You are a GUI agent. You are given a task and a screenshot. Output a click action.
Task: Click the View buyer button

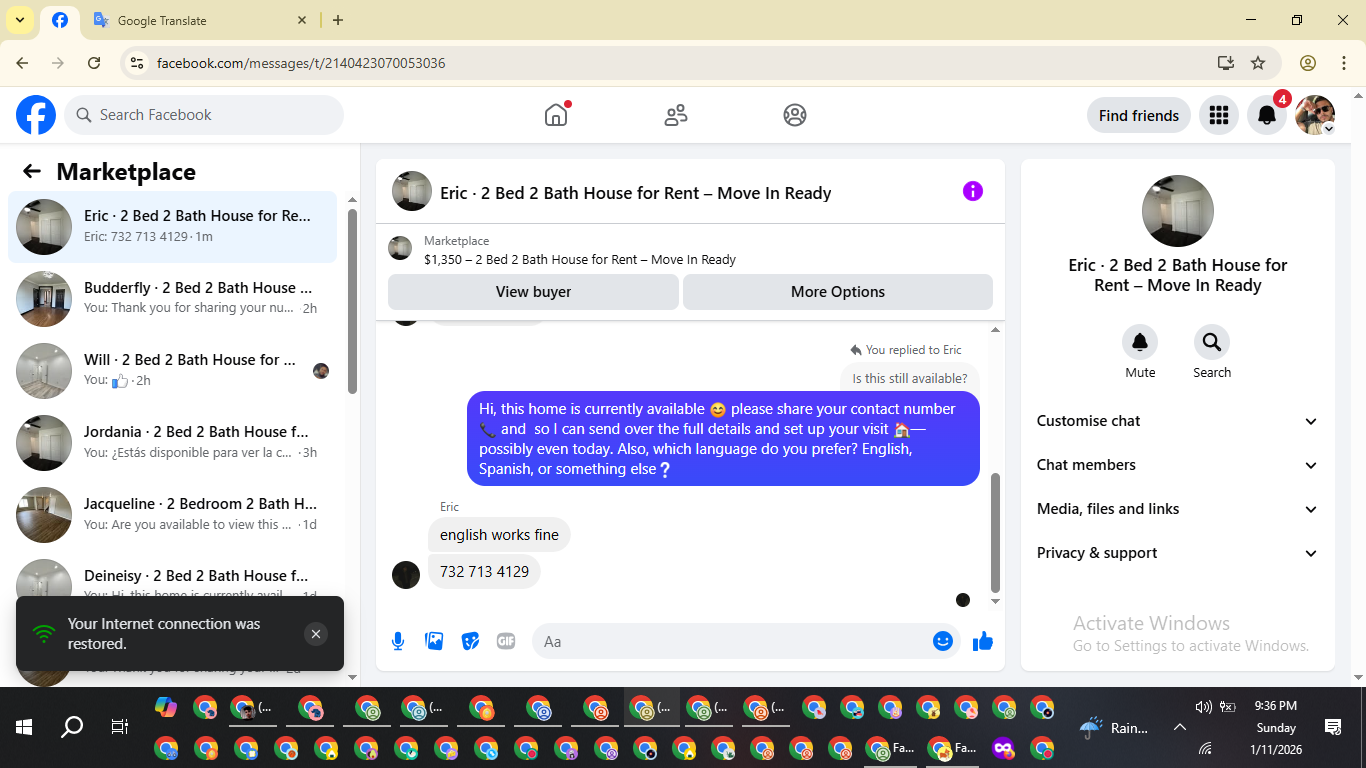point(533,292)
